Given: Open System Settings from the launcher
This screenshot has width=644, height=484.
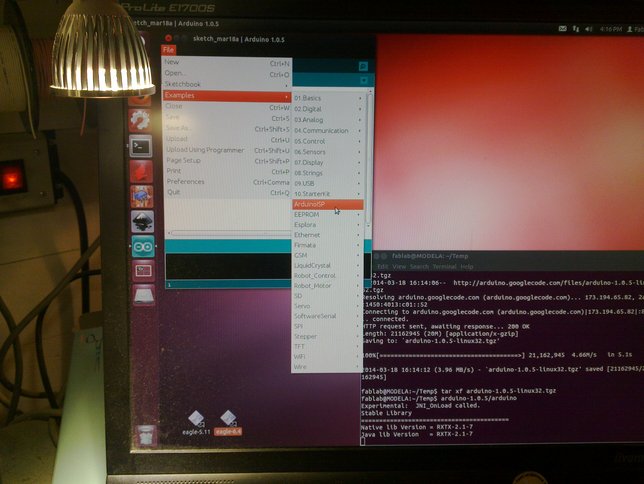Looking at the screenshot, I should pos(140,120).
